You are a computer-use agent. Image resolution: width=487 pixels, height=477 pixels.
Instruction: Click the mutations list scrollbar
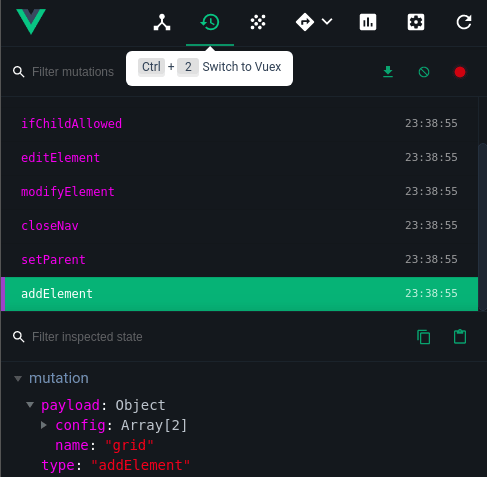point(482,227)
